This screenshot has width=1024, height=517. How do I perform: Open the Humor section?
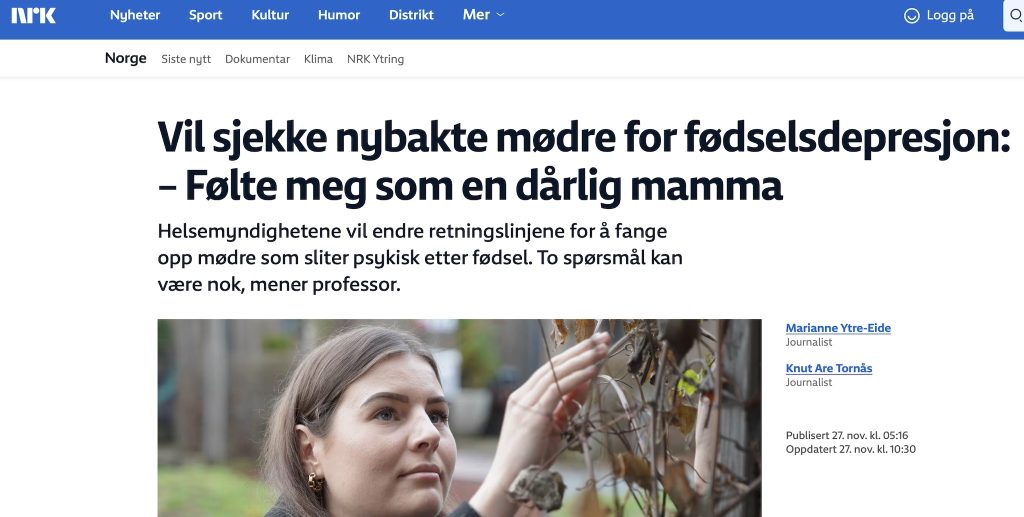tap(338, 16)
